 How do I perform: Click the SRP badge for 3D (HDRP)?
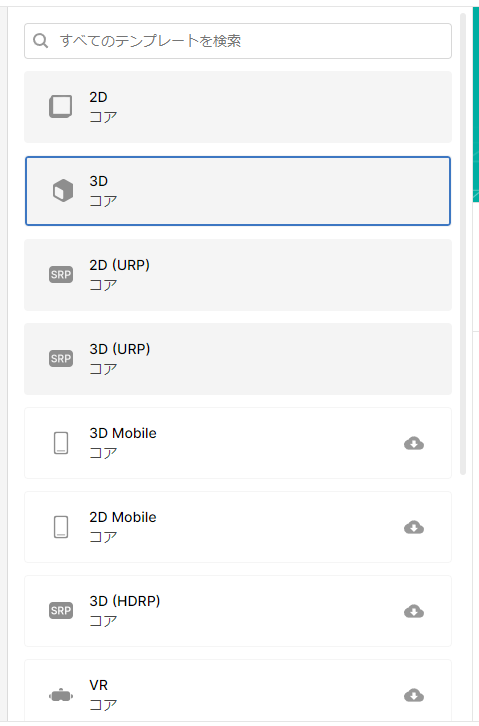(61, 611)
